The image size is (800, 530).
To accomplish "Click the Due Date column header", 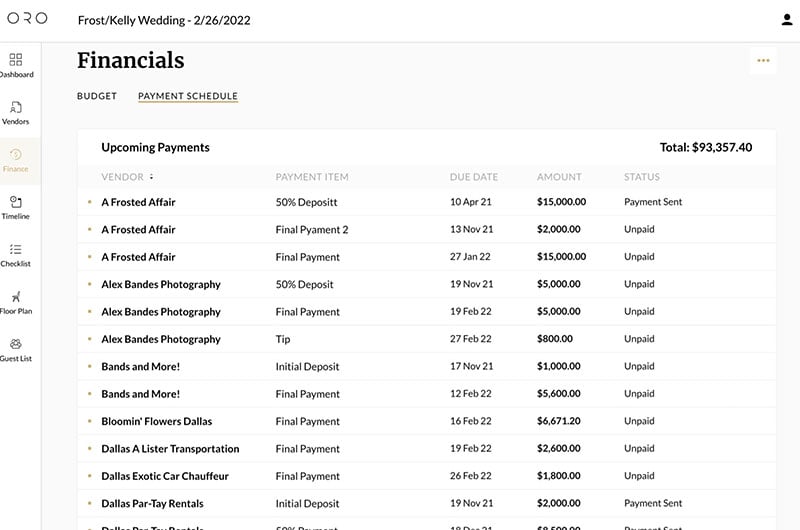I will click(473, 177).
